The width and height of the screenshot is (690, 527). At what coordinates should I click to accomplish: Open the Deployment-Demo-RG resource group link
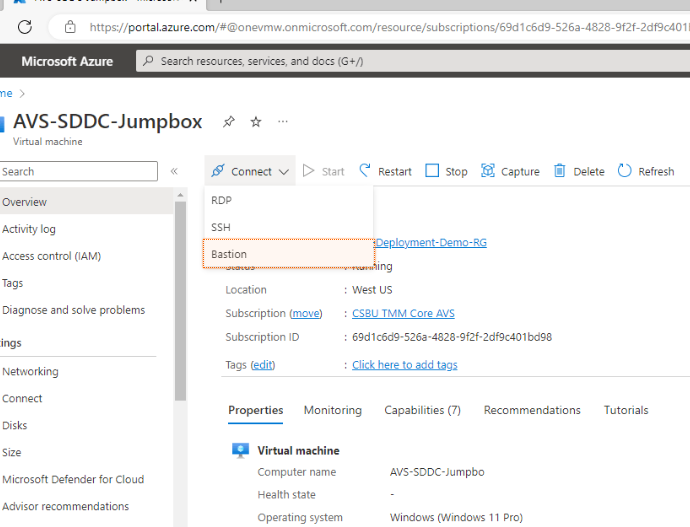click(x=431, y=242)
